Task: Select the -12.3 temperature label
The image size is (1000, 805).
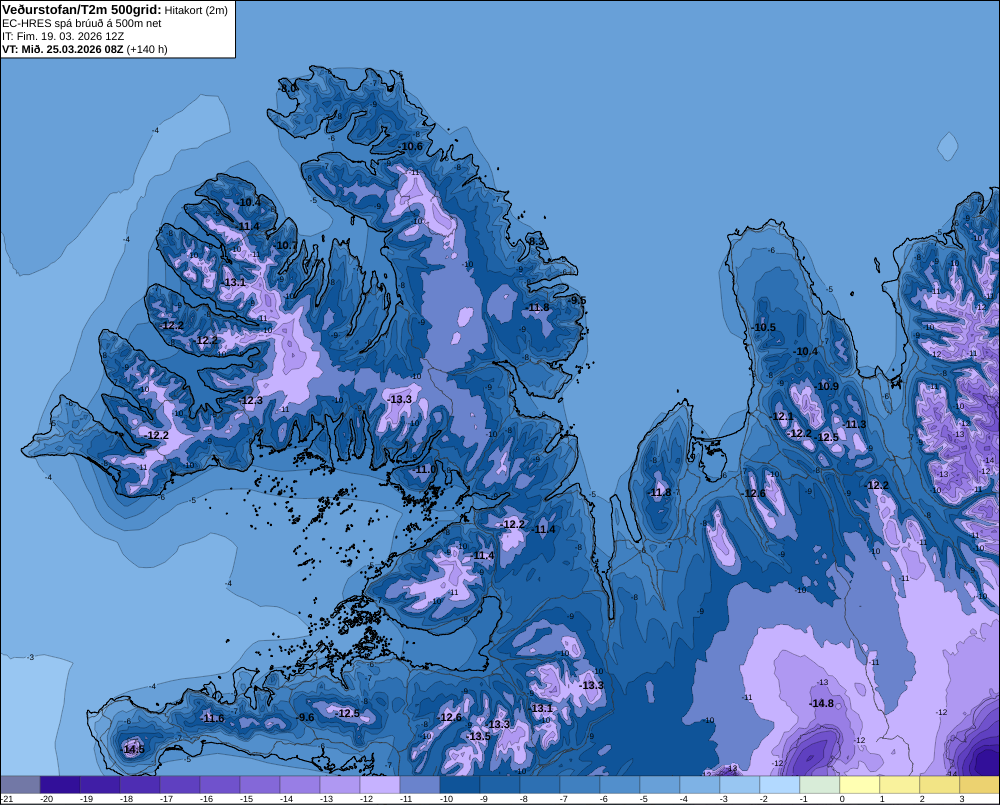Action: (251, 400)
